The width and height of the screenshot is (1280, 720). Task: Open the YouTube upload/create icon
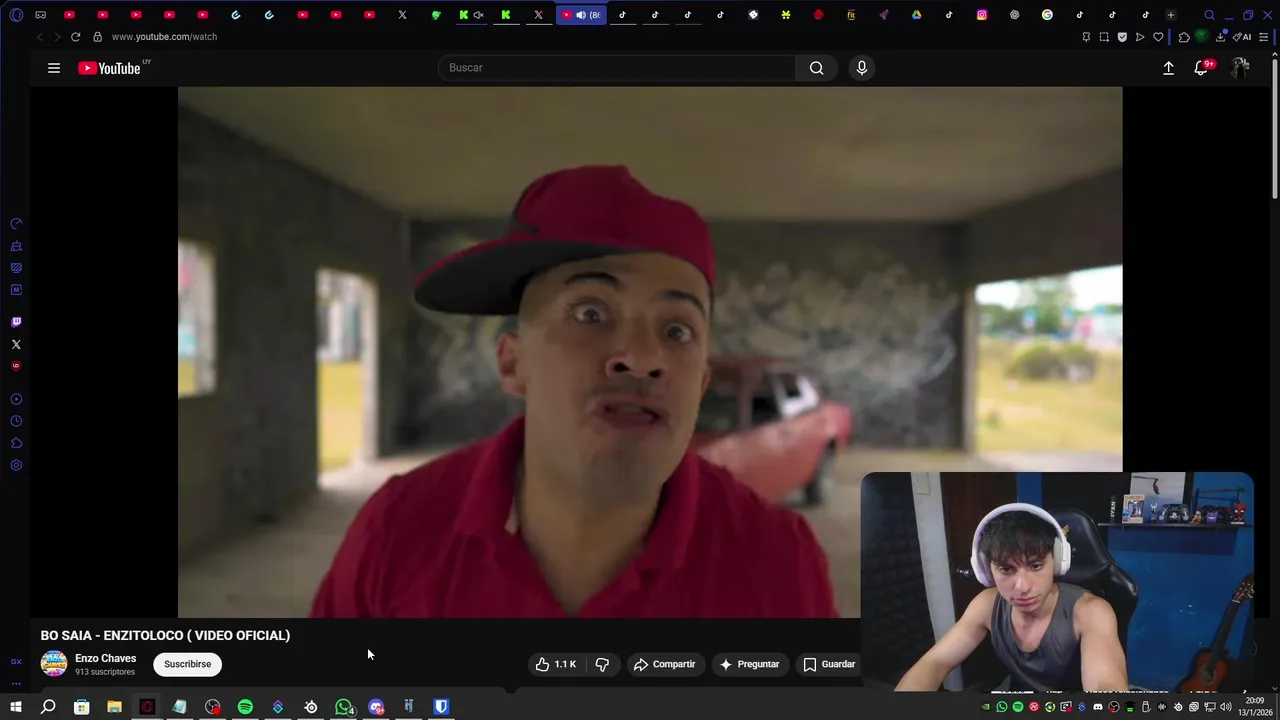click(1168, 68)
